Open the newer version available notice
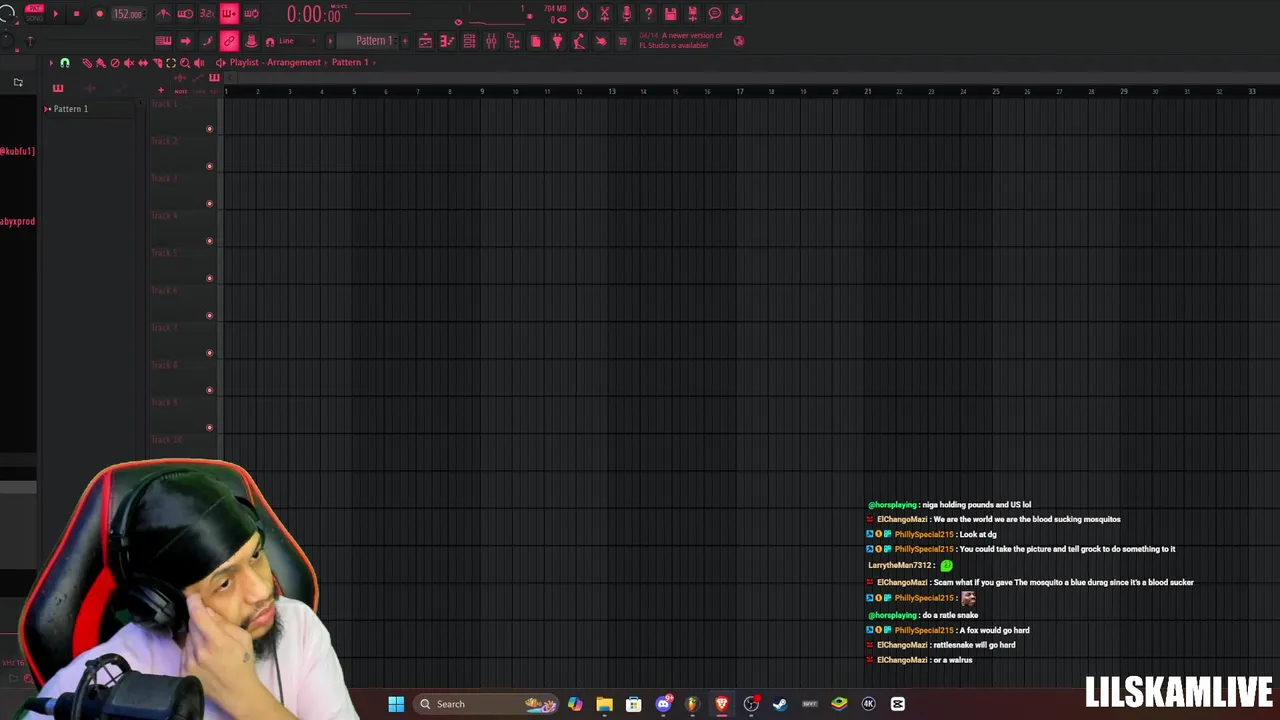The width and height of the screenshot is (1280, 720). pyautogui.click(x=681, y=40)
